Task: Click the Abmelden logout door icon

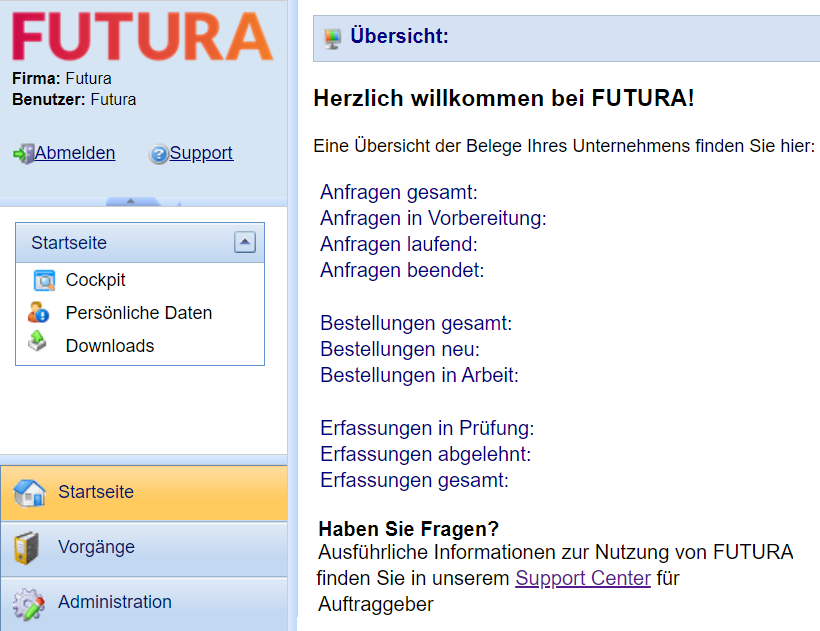Action: tap(23, 154)
